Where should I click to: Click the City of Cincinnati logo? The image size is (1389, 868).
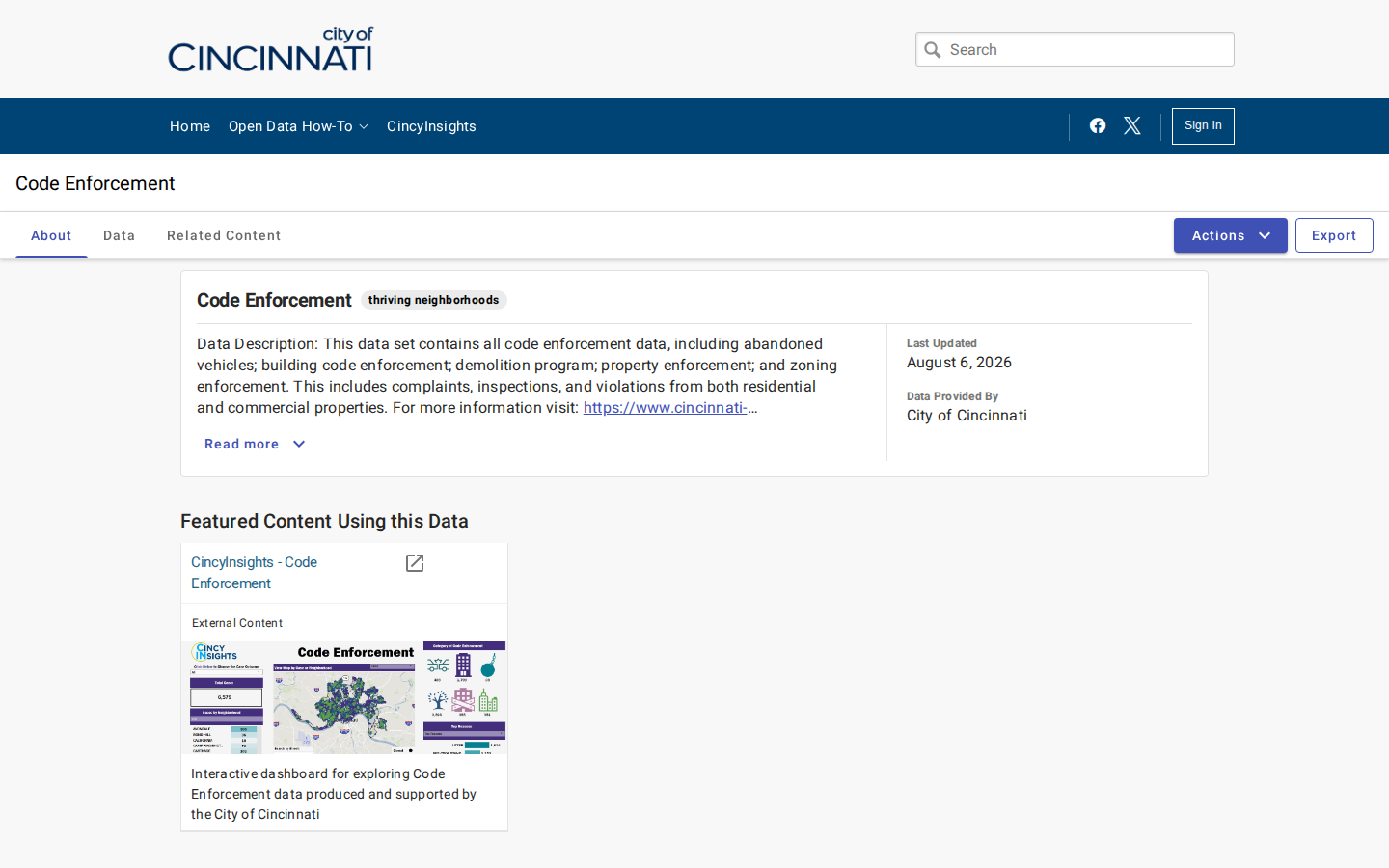tap(270, 49)
